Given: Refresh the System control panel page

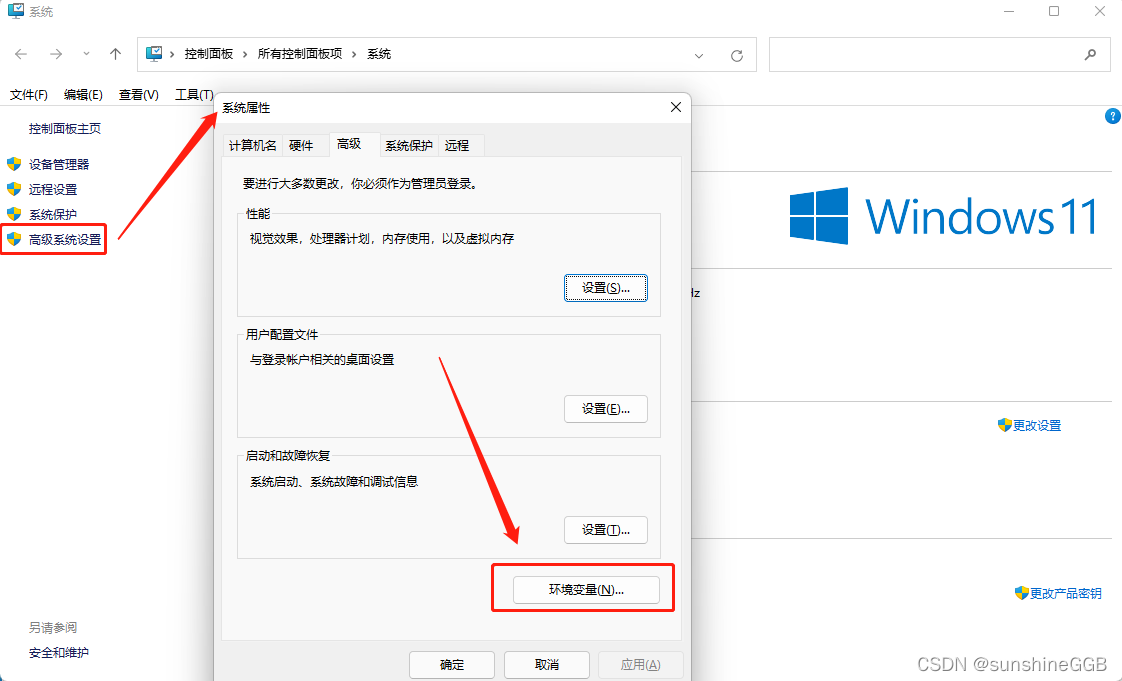Looking at the screenshot, I should point(736,55).
